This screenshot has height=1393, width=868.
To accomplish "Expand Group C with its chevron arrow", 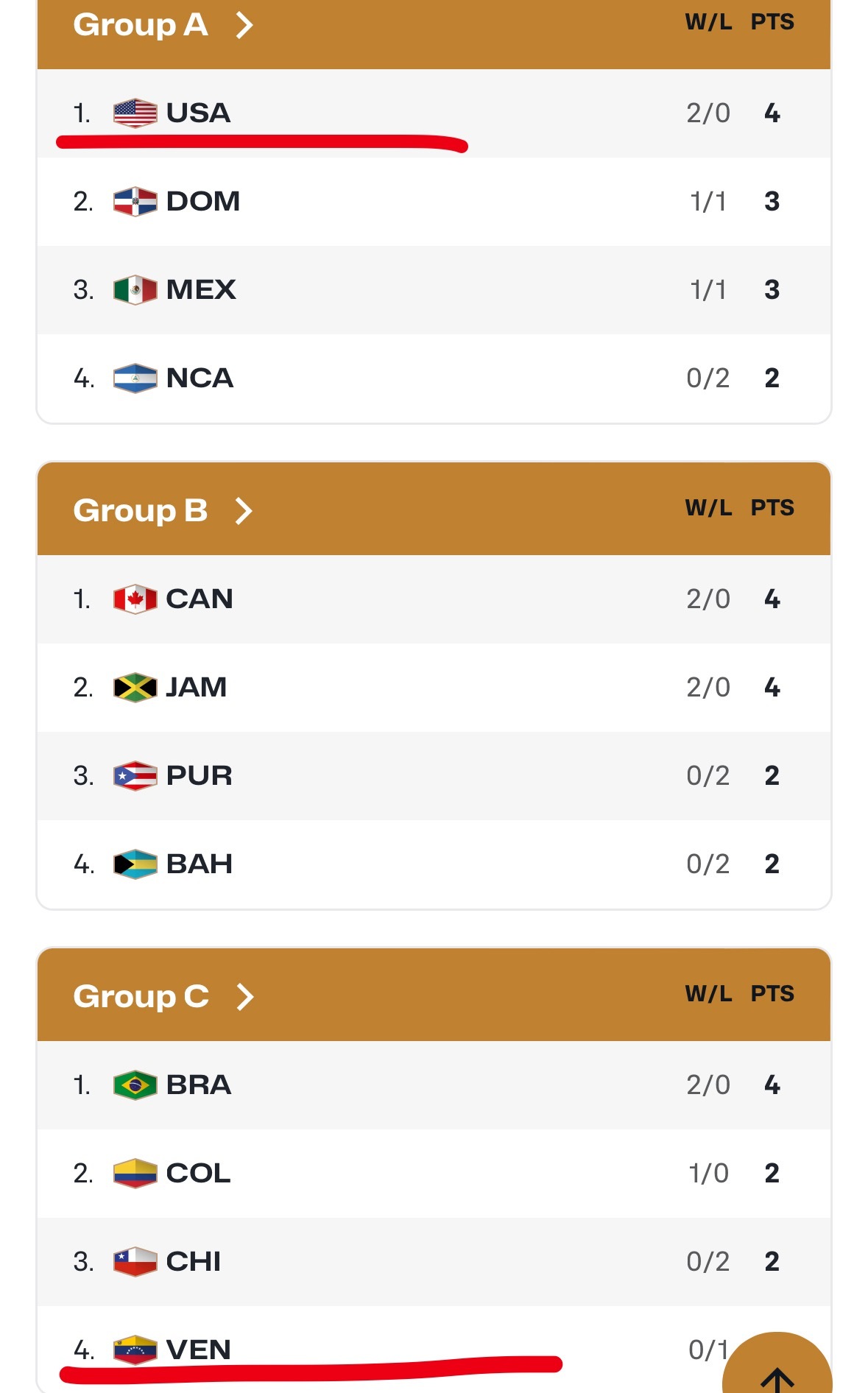I will coord(244,997).
